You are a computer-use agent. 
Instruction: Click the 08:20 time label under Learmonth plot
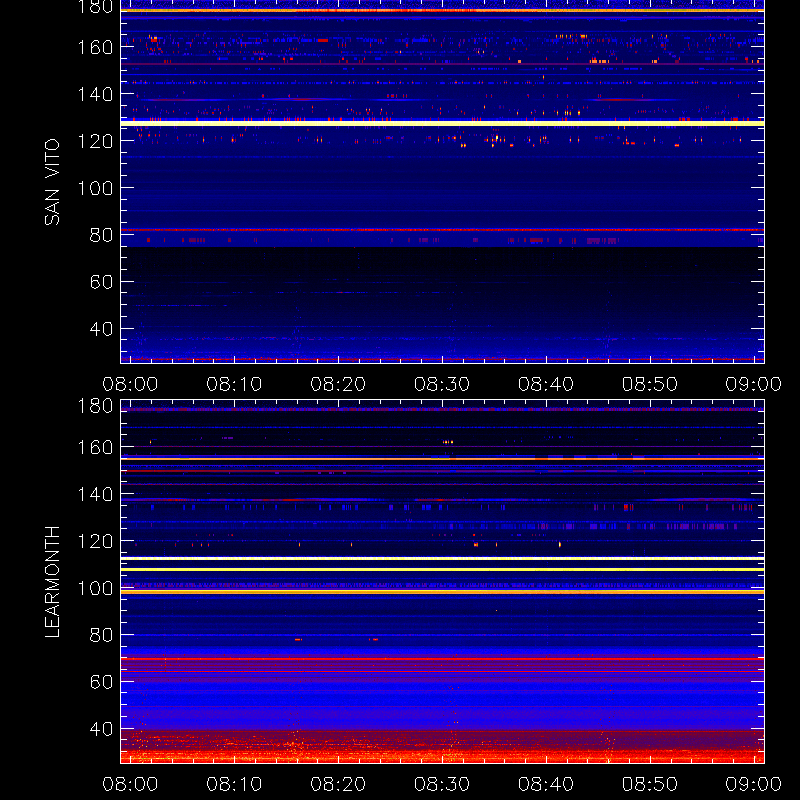(x=338, y=784)
